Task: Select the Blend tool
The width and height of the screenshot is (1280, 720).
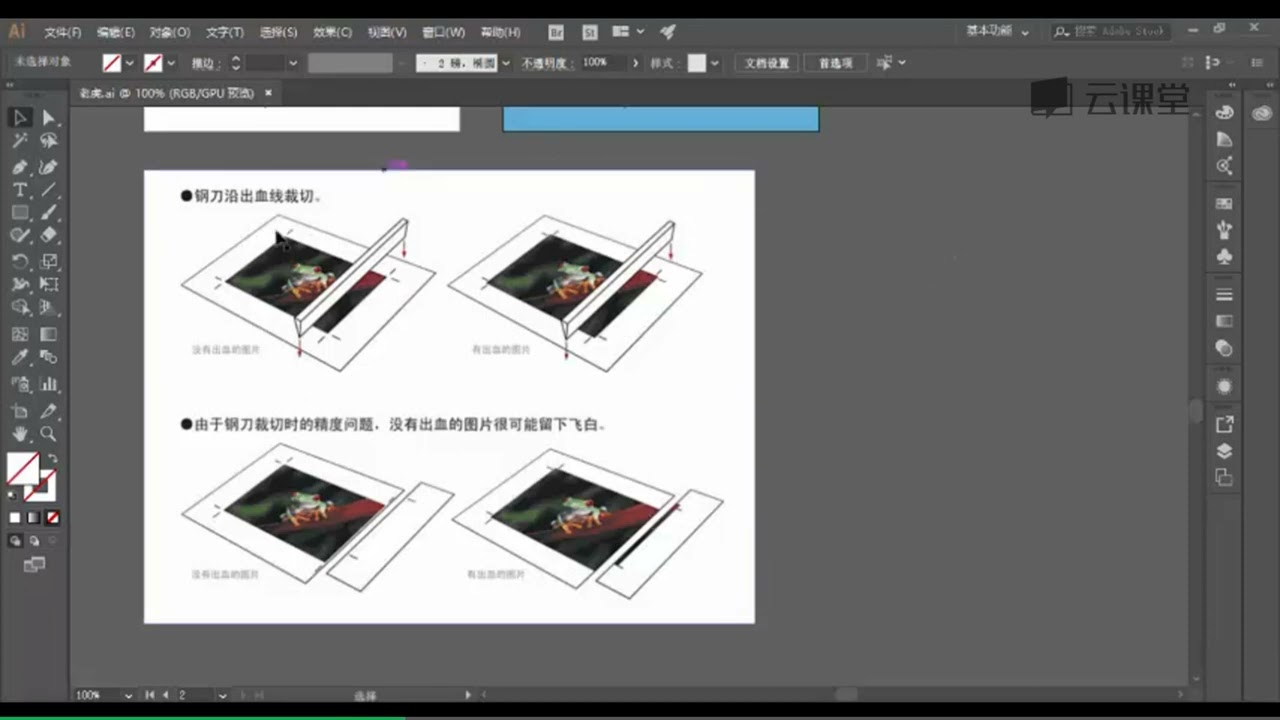Action: (x=48, y=358)
